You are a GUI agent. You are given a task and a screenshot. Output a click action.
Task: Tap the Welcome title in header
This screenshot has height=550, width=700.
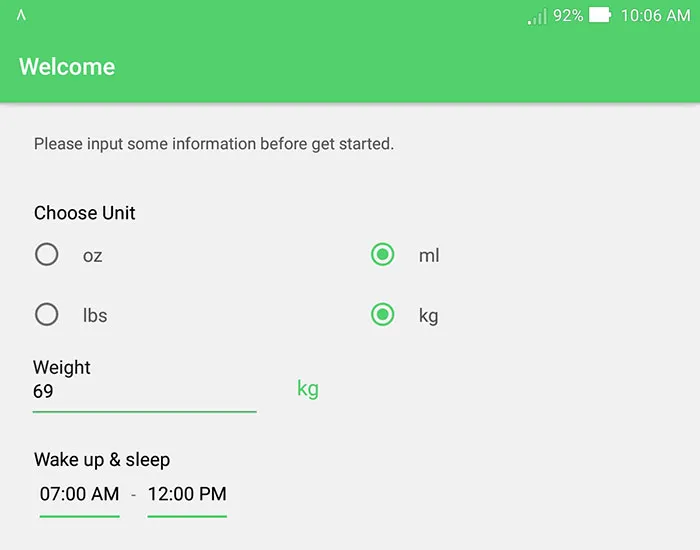coord(67,67)
